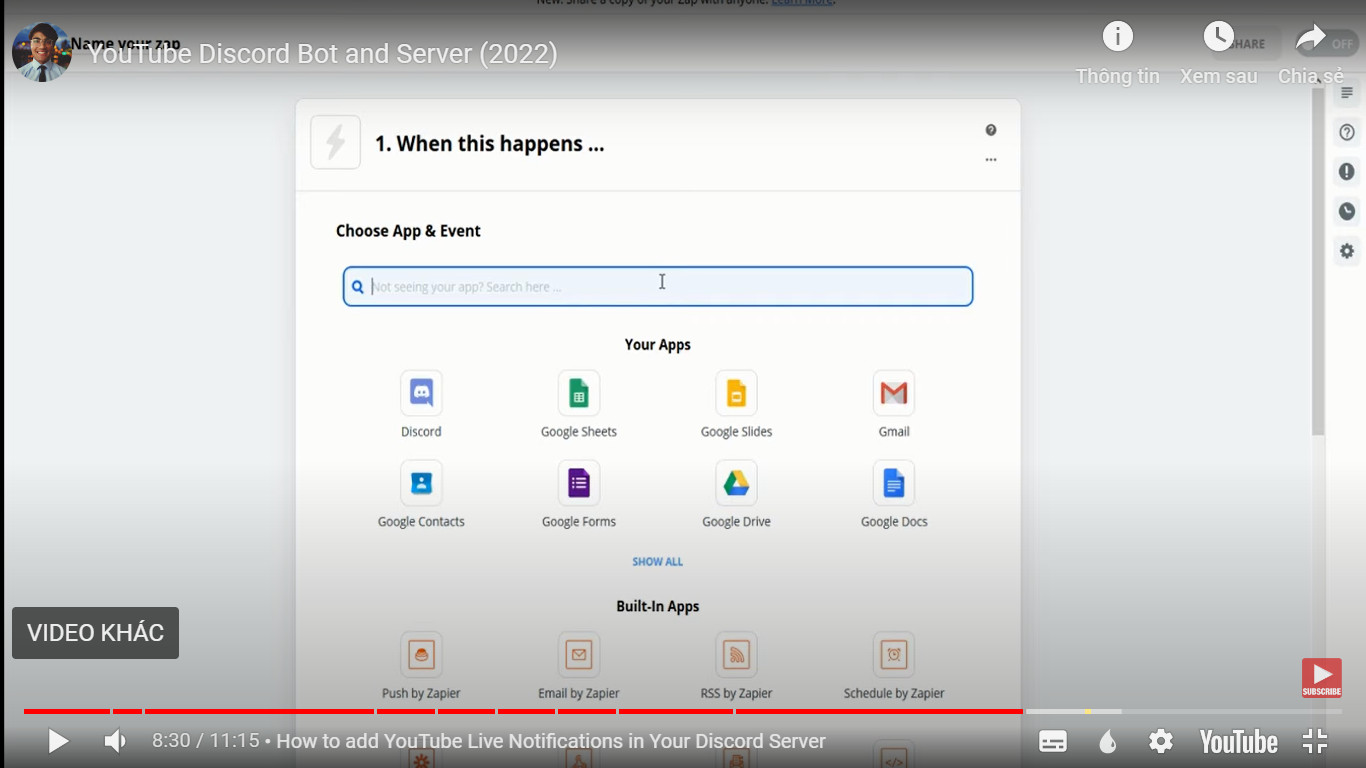Pick the Google Slides app icon
This screenshot has width=1366, height=768.
(736, 393)
